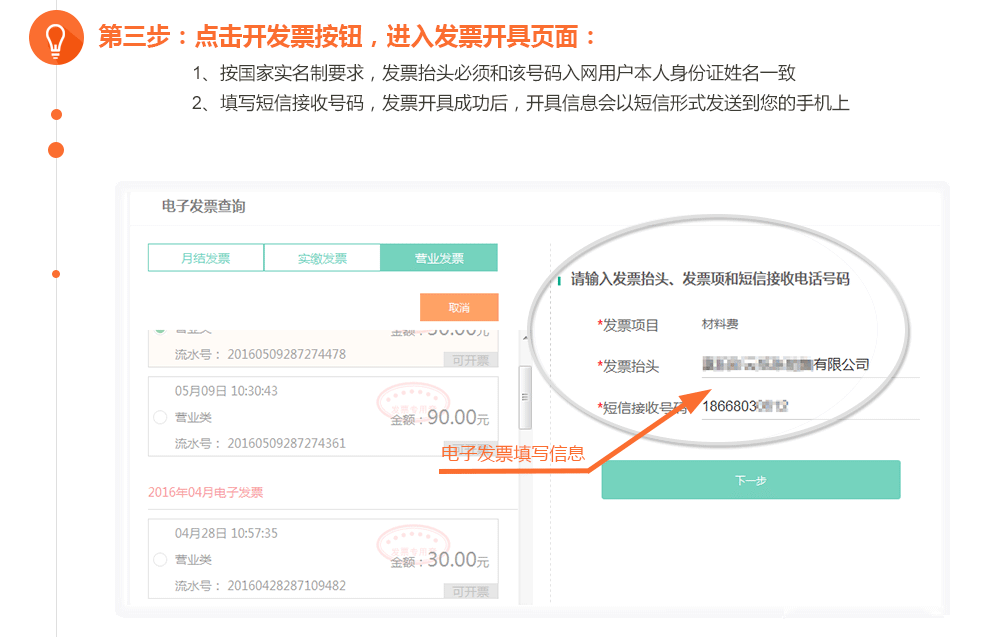Viewport: 1003px width, 637px height.
Task: Click 营业类 in the 04月28日 invoice row
Action: click(x=193, y=560)
